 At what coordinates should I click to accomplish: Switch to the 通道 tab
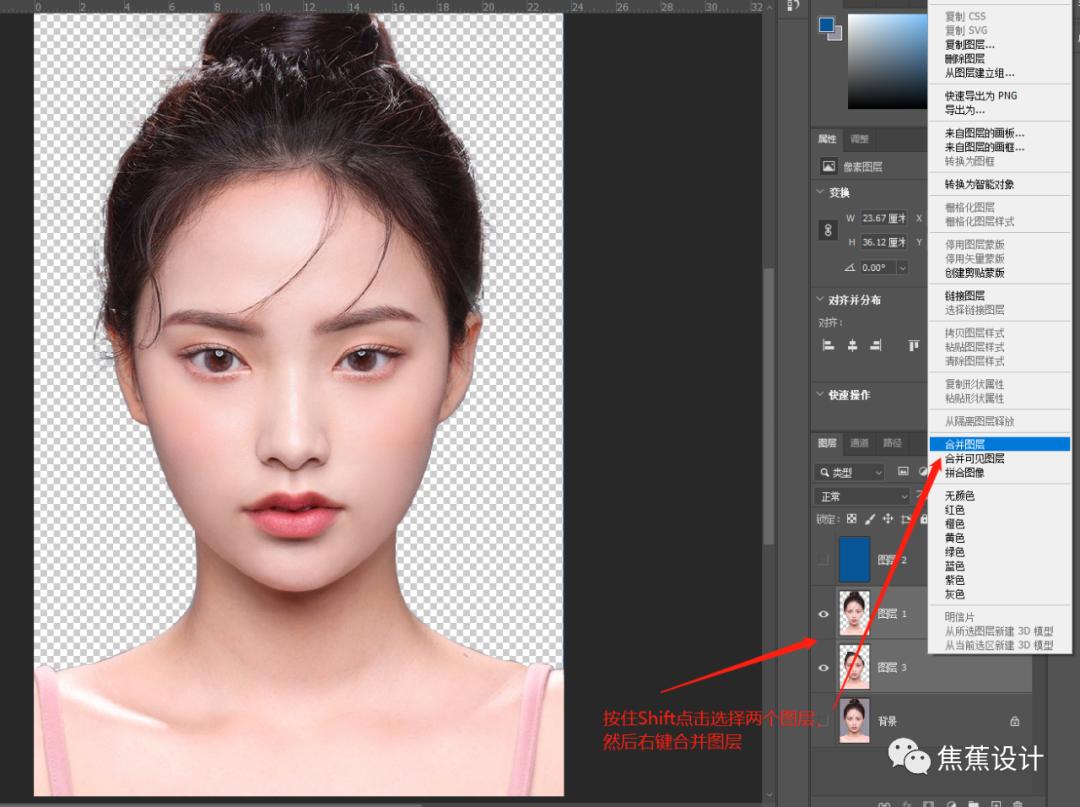pos(858,443)
